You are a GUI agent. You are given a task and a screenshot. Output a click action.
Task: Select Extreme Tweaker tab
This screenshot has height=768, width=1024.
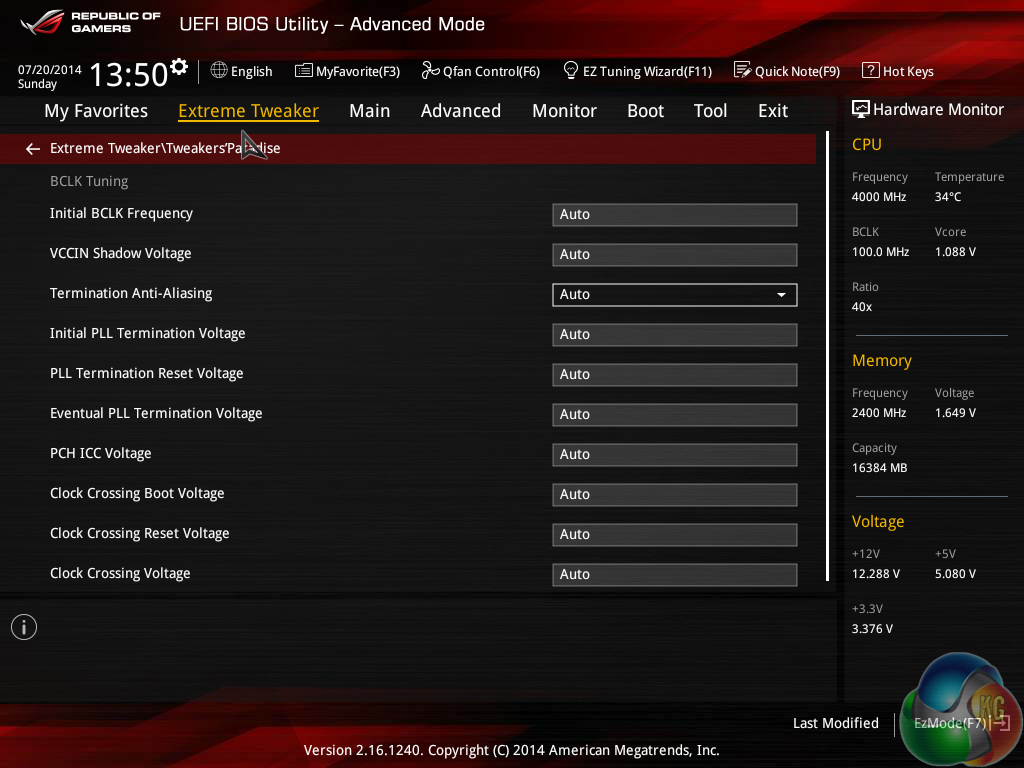(x=248, y=111)
